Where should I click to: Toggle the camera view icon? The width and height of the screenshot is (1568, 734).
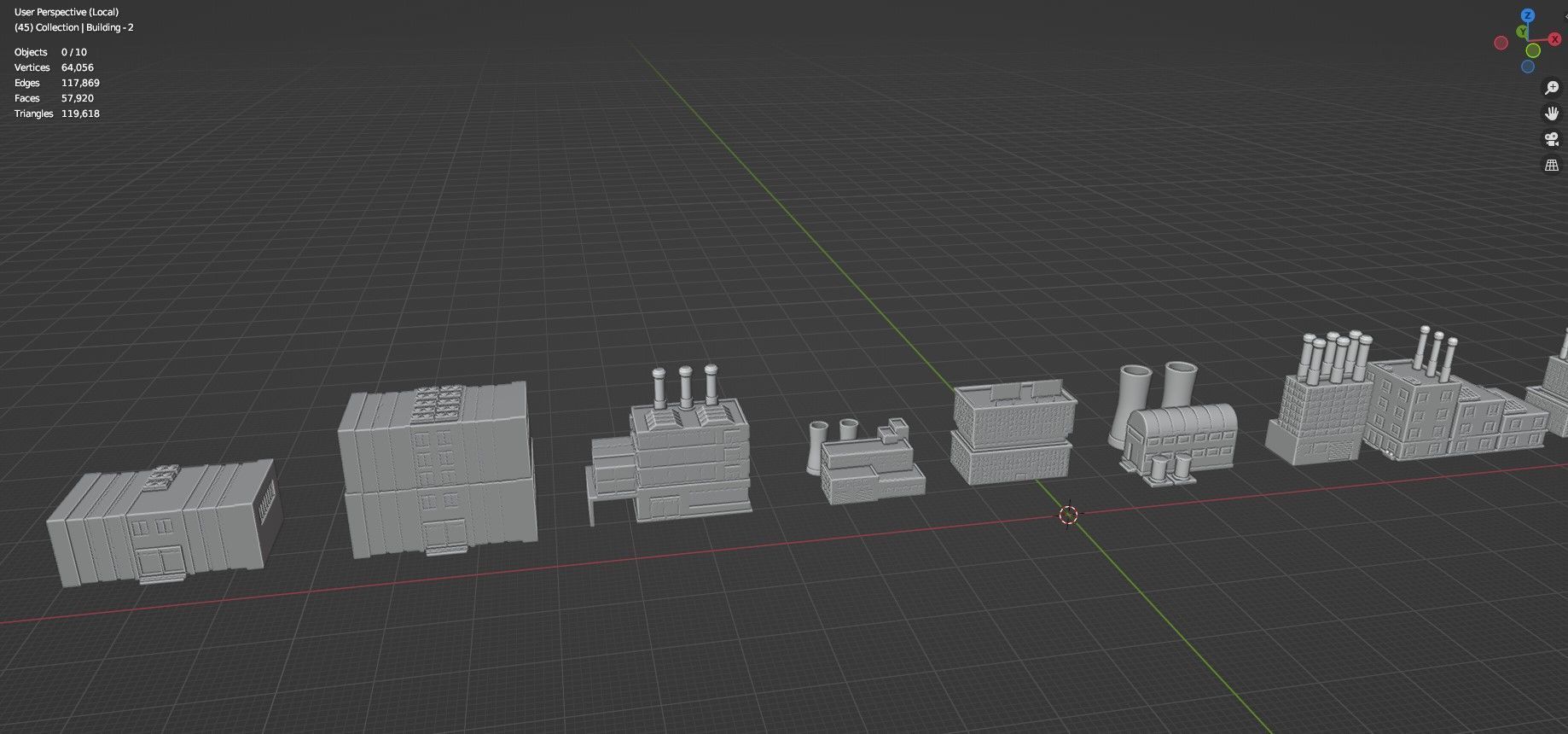coord(1552,139)
